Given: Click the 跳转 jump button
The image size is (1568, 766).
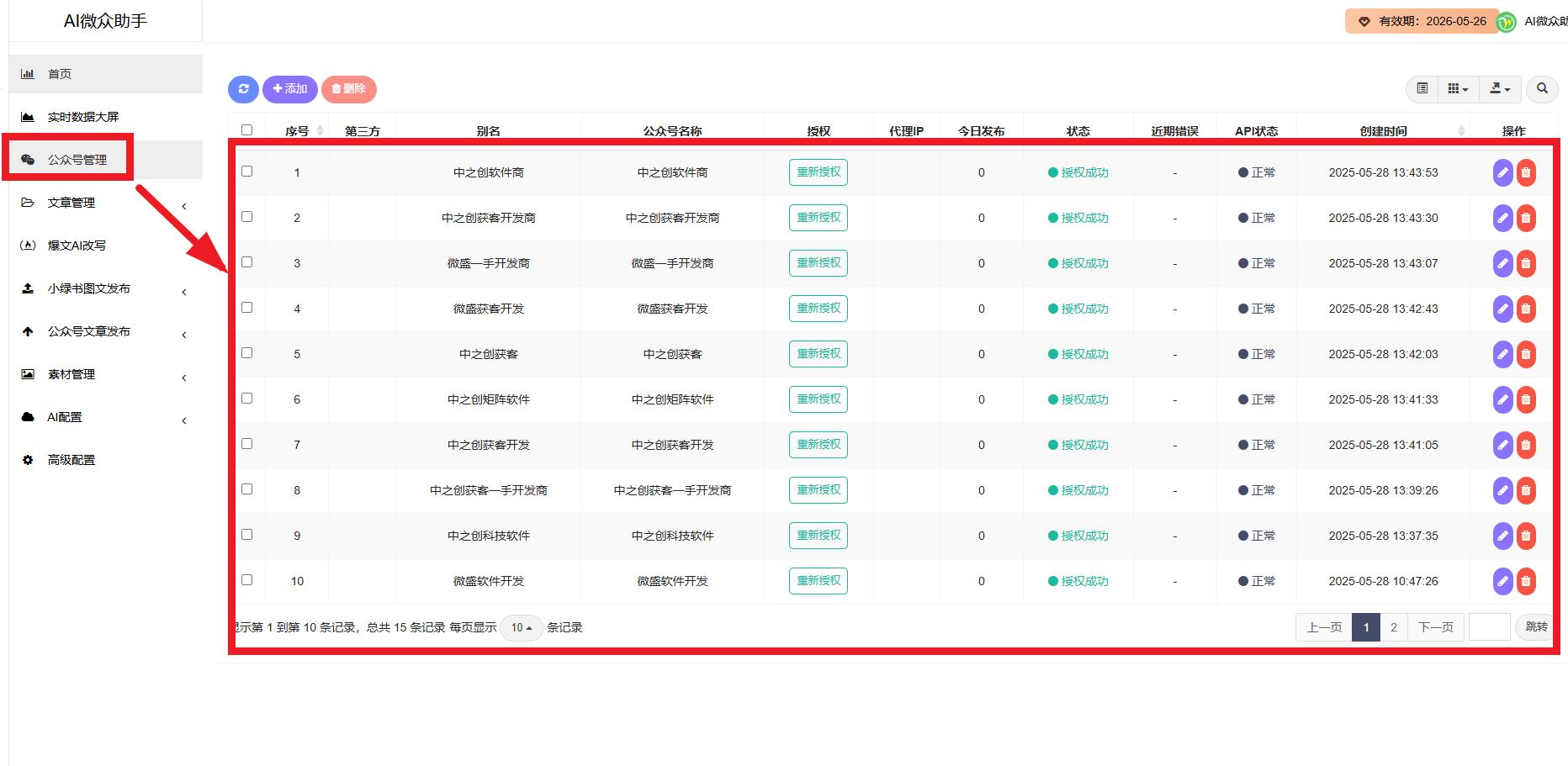Looking at the screenshot, I should pos(1536,627).
